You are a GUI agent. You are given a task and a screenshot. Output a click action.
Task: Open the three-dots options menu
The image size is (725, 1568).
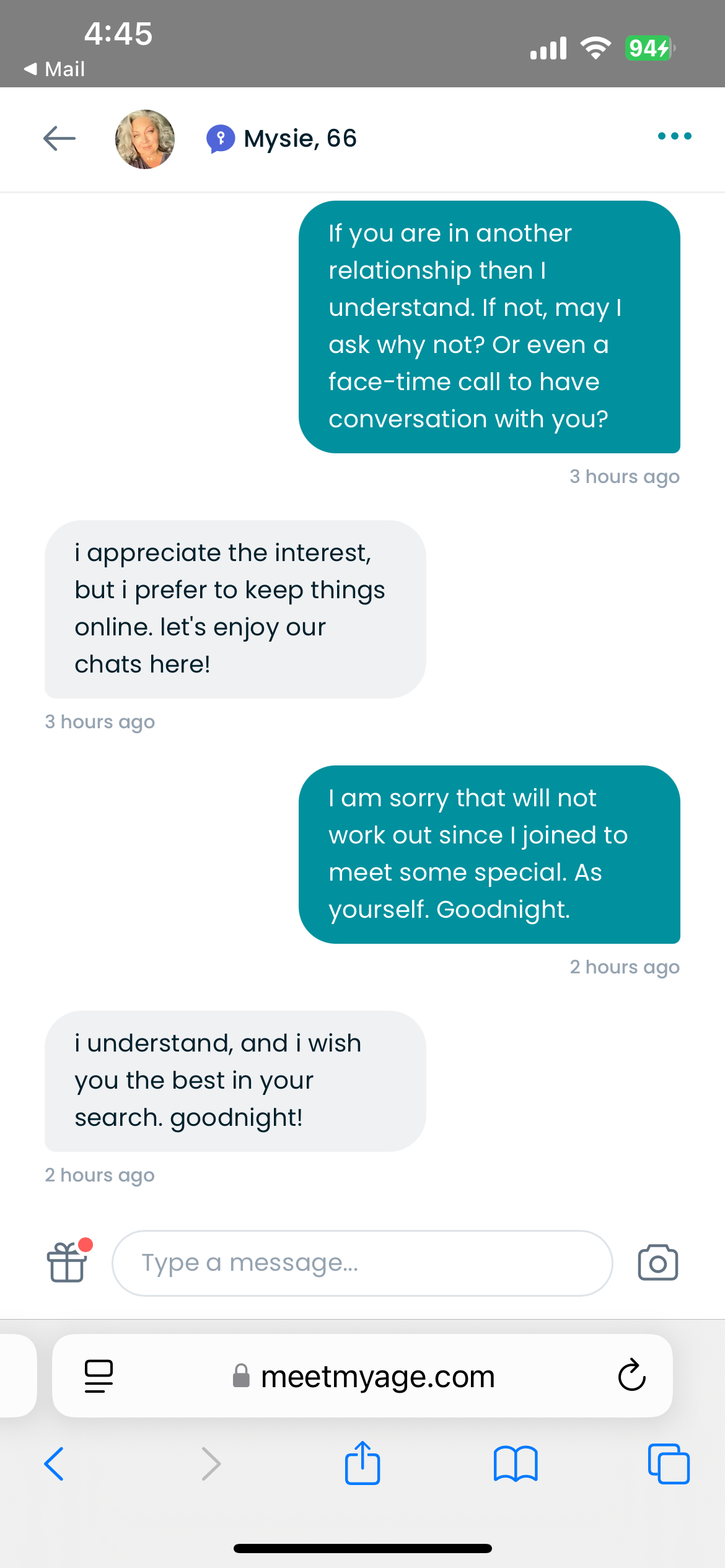coord(674,136)
